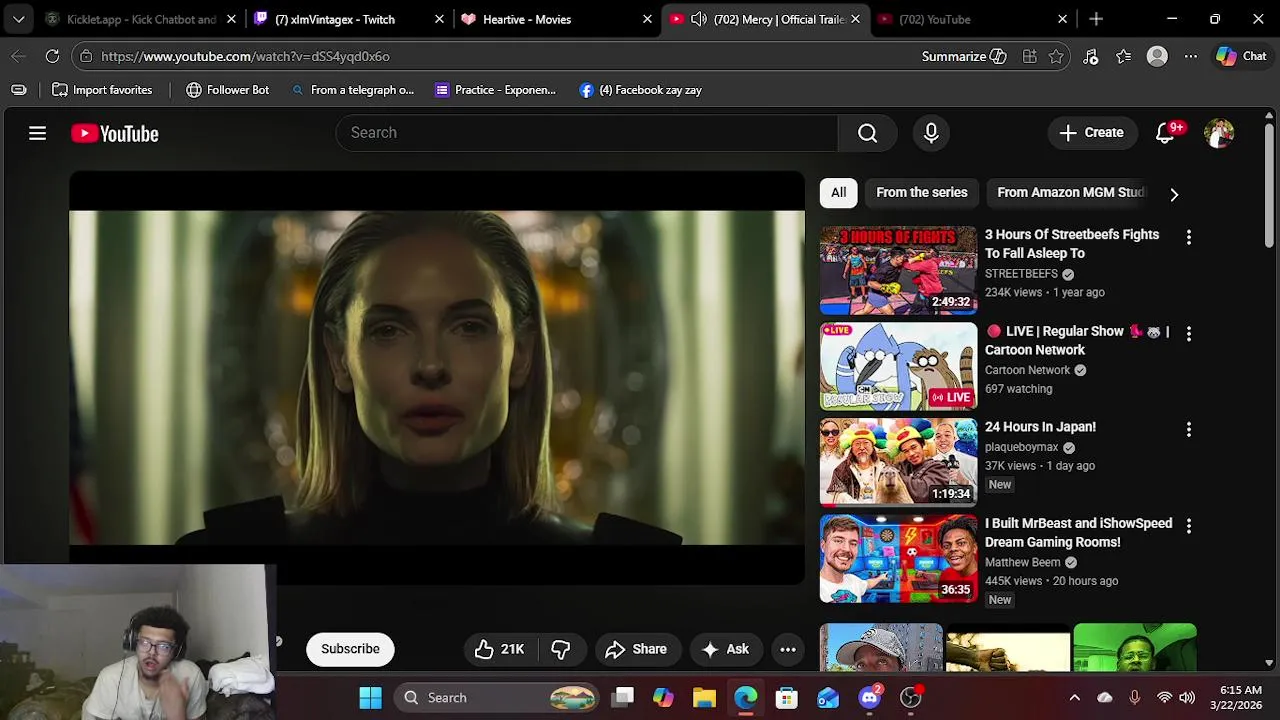Open options for 24 Hours In Japan
The image size is (1280, 720).
tap(1188, 429)
